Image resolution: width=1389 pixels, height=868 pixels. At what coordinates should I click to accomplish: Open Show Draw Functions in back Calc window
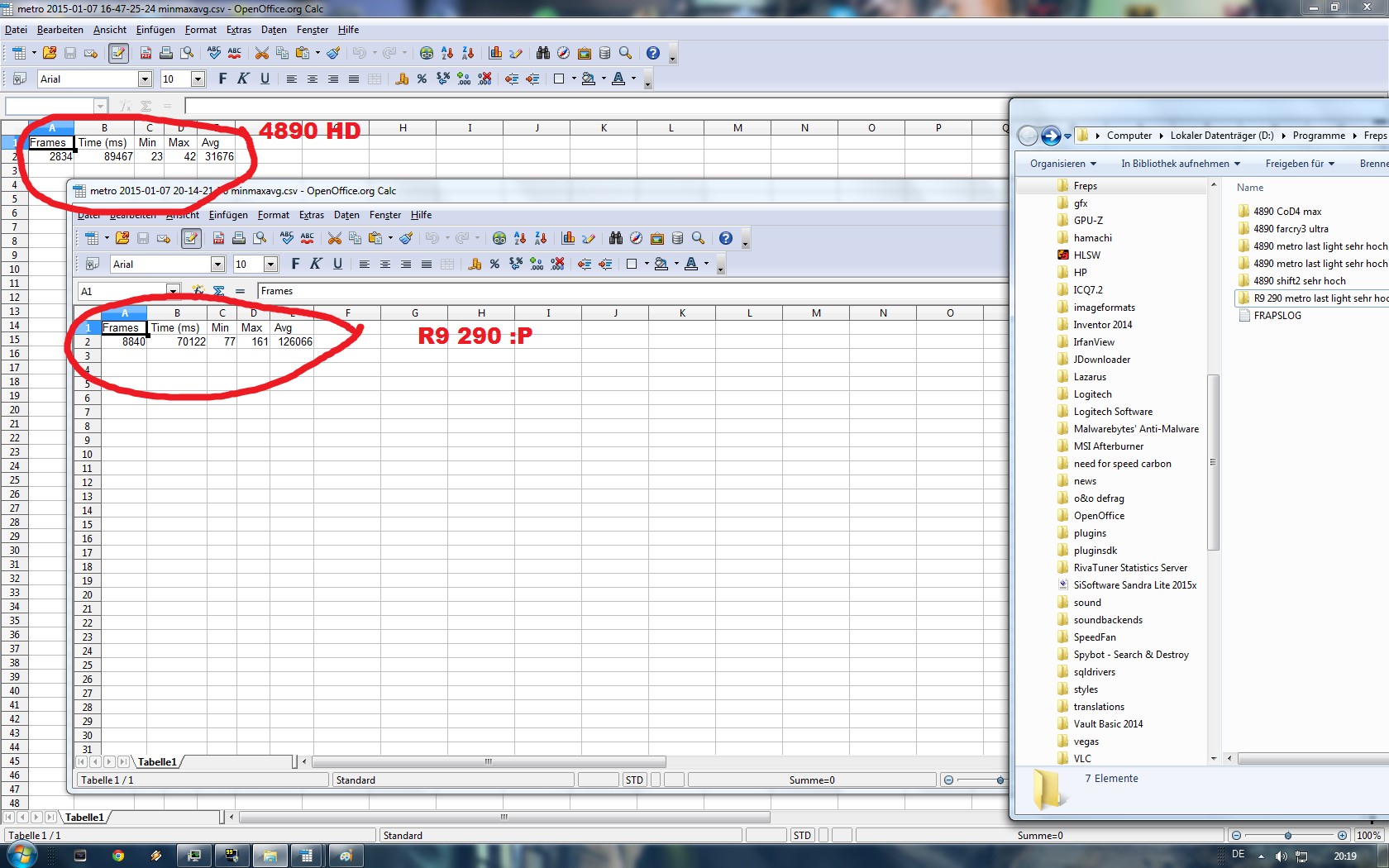516,53
